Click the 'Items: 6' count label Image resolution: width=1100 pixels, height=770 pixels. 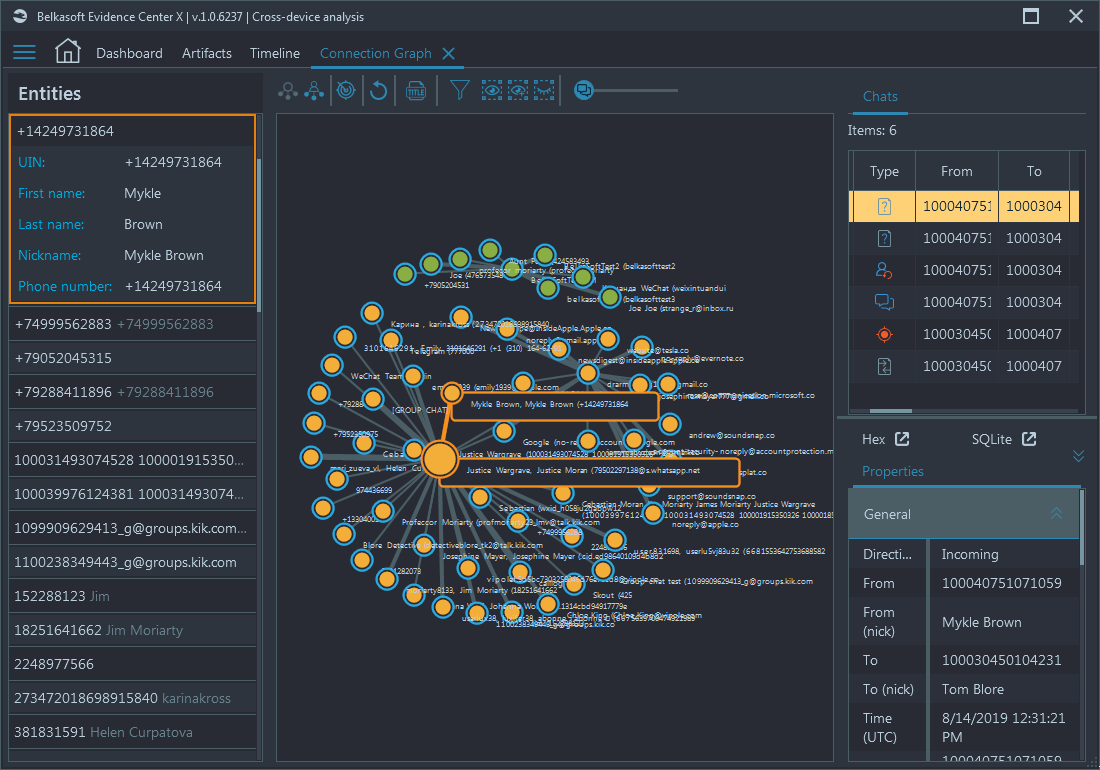tap(872, 130)
